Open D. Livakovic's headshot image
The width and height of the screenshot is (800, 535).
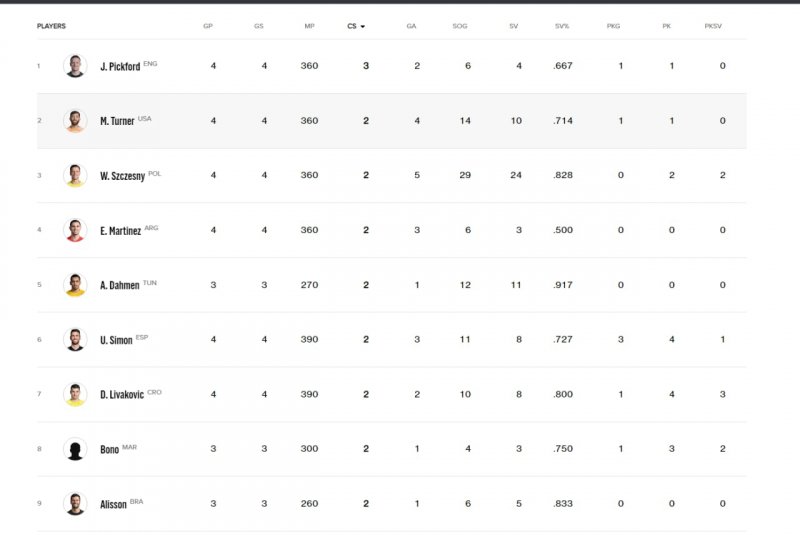click(x=75, y=394)
